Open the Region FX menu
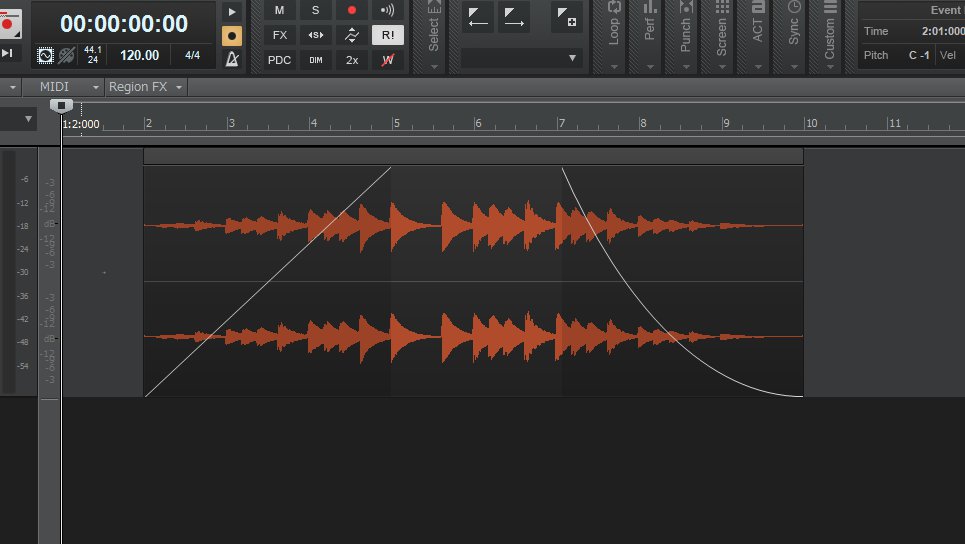 tap(145, 87)
